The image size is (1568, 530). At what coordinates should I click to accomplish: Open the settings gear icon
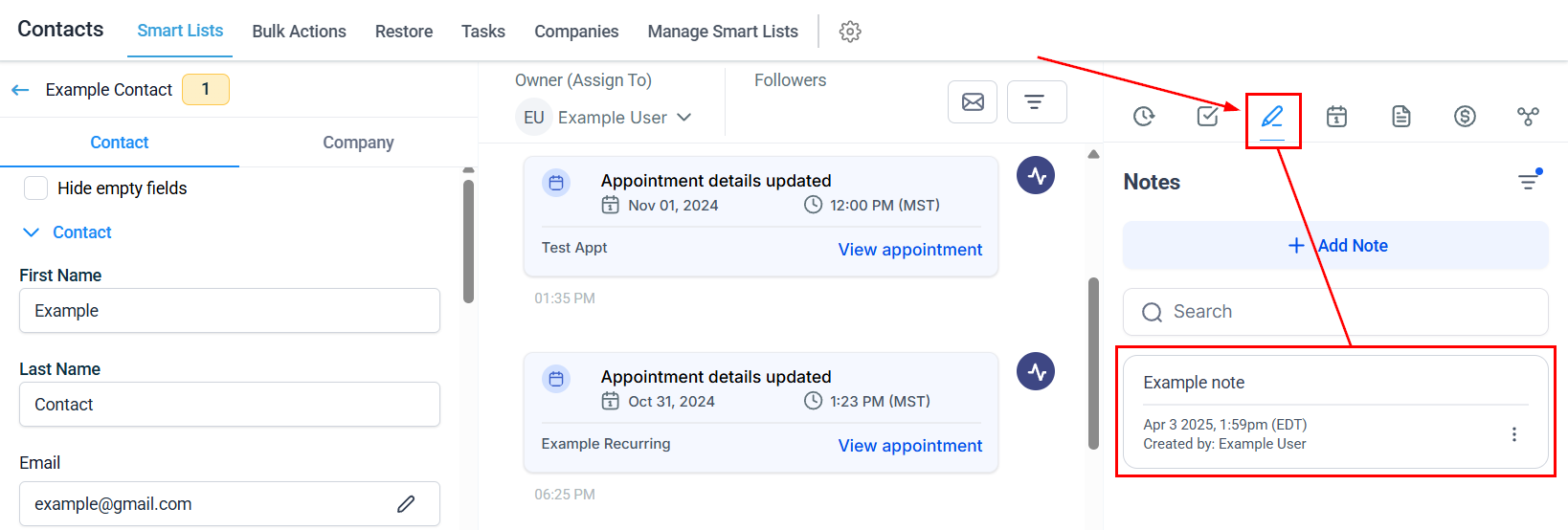point(850,32)
